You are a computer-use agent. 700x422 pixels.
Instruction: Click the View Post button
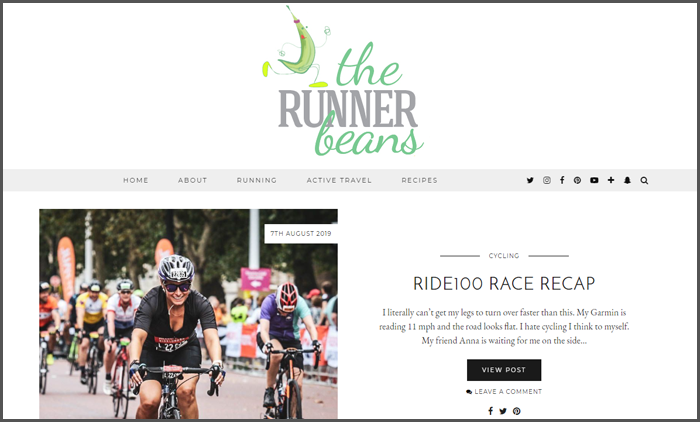tap(504, 370)
